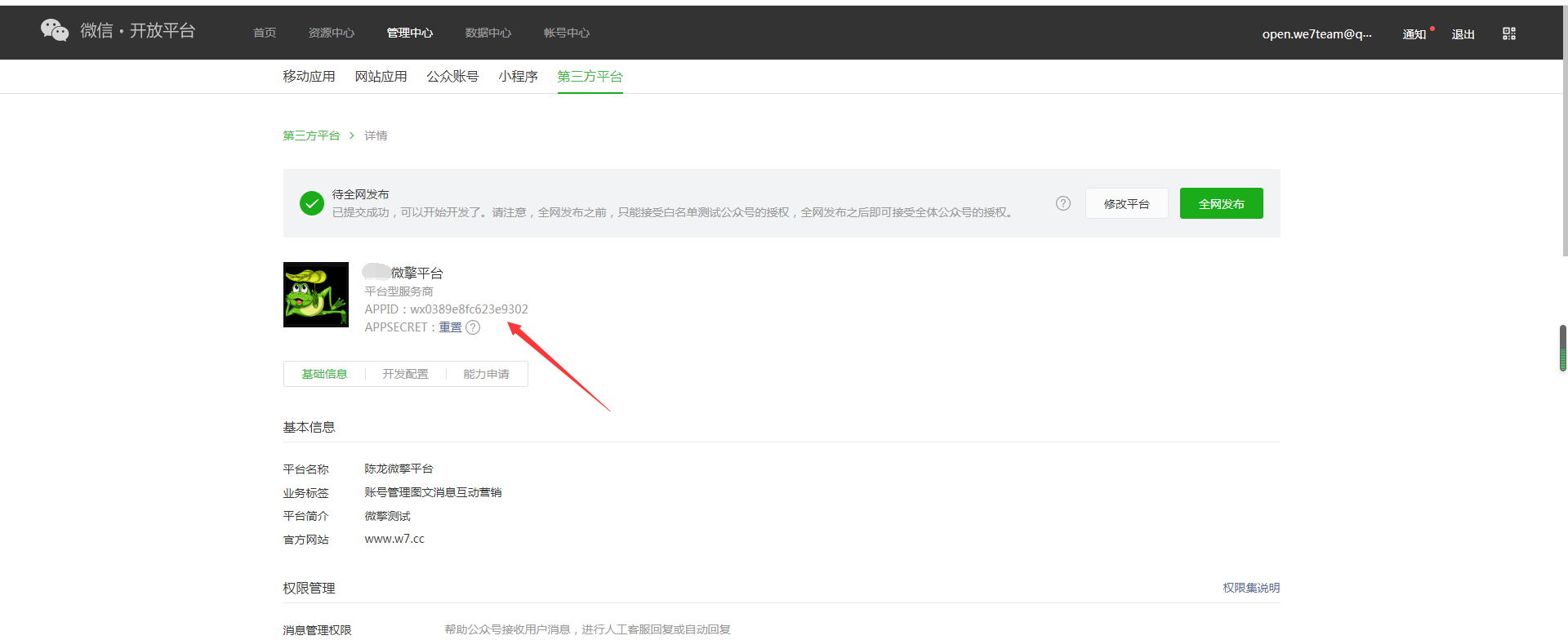This screenshot has width=1568, height=640.
Task: Open the 能力申请 section tab
Action: tap(486, 374)
